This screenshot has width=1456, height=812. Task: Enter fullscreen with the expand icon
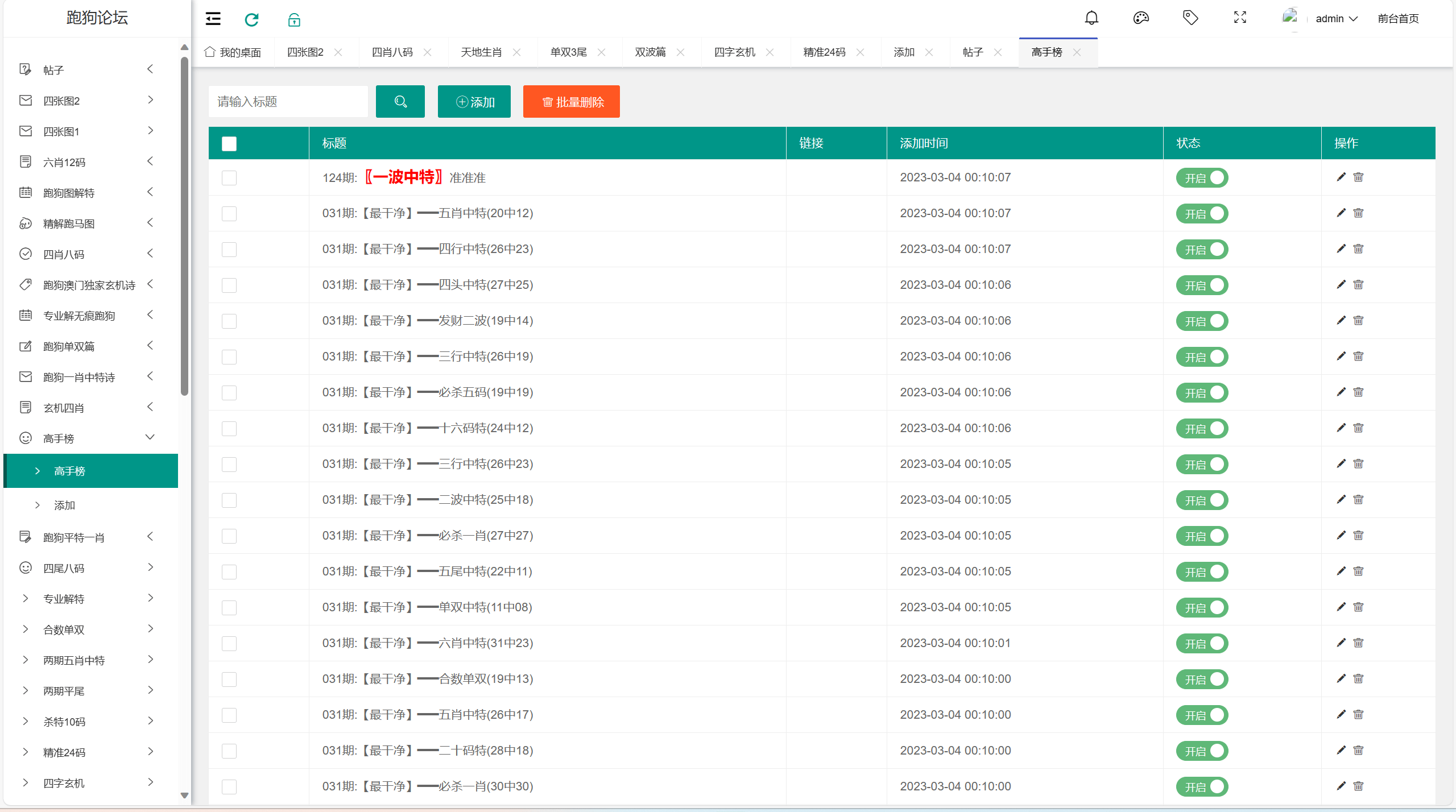tap(1240, 18)
